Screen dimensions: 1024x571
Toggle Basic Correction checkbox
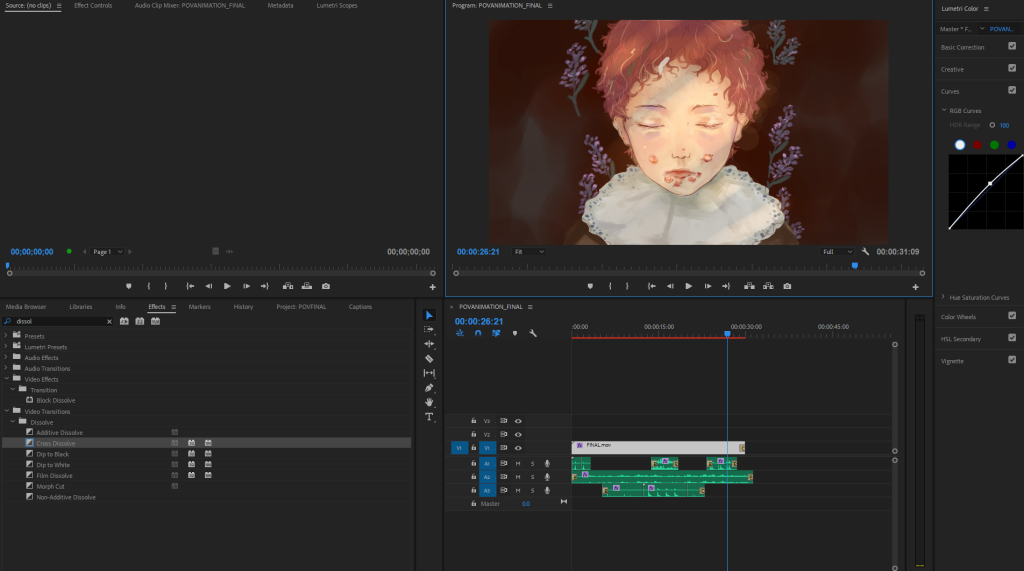pos(1012,46)
